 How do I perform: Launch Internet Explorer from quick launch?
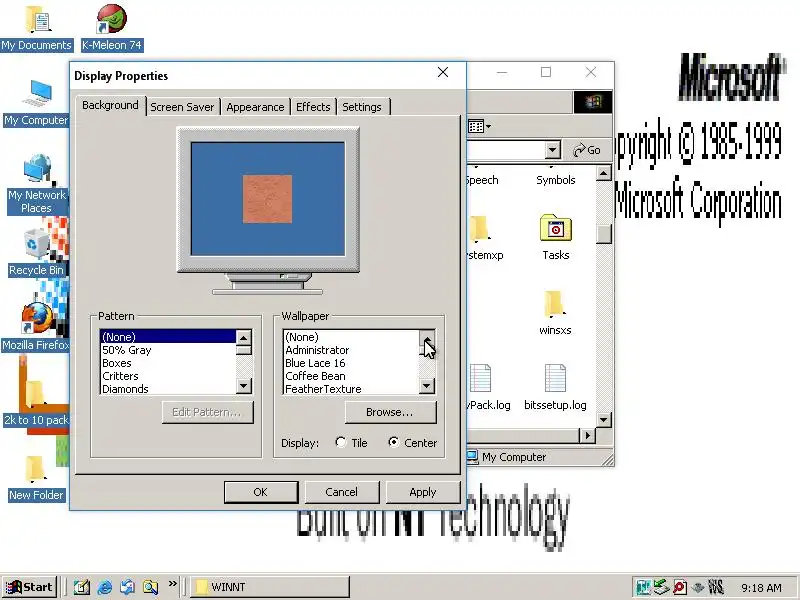point(105,587)
